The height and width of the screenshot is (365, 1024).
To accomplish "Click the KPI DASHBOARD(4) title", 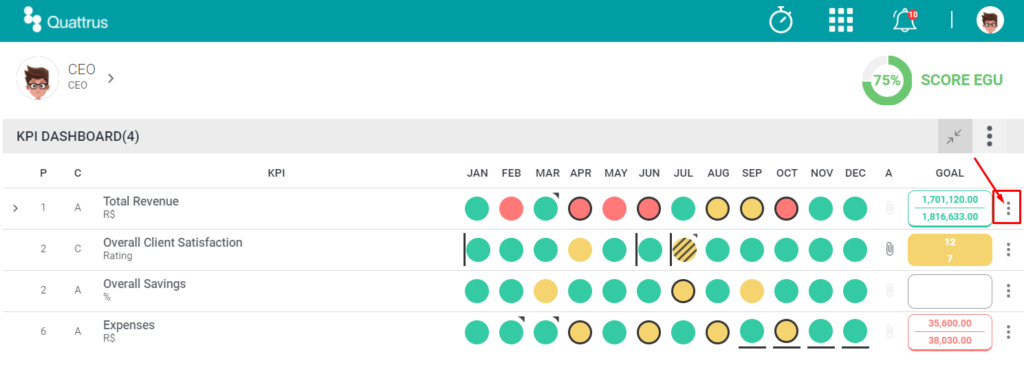I will click(x=78, y=136).
